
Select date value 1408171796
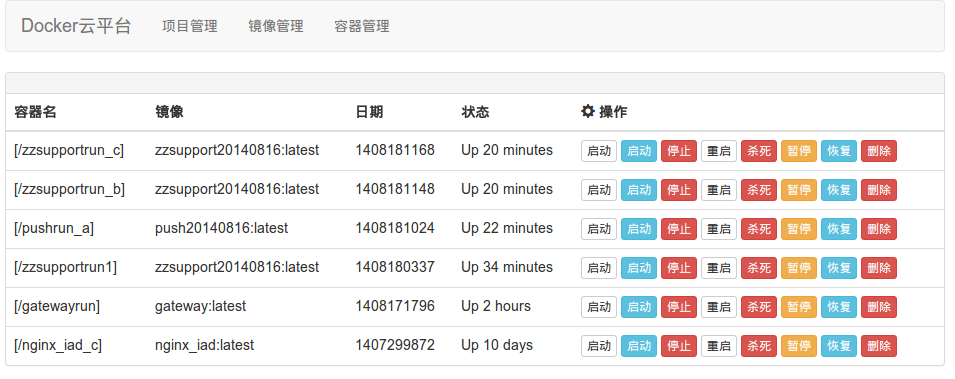pyautogui.click(x=395, y=306)
